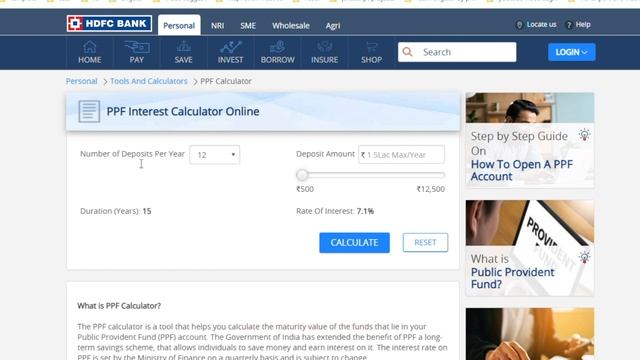Click the 'Number of Deposits Per Year' label

(132, 154)
